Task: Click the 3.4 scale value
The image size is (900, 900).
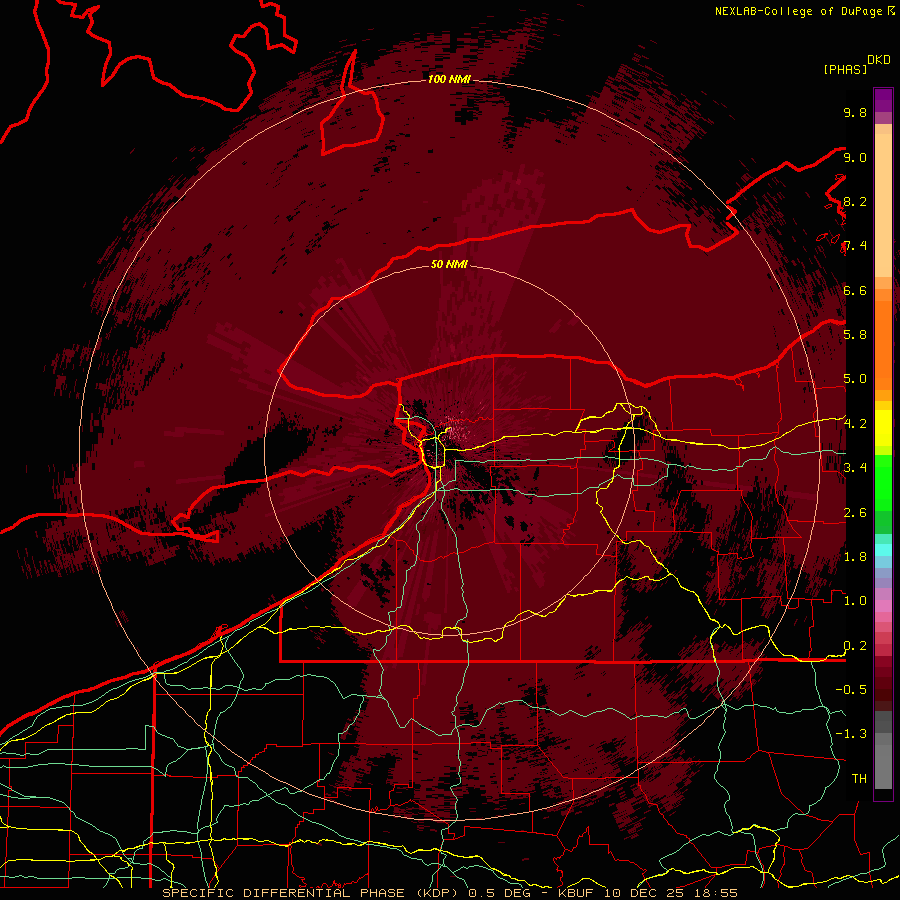Action: click(x=855, y=468)
